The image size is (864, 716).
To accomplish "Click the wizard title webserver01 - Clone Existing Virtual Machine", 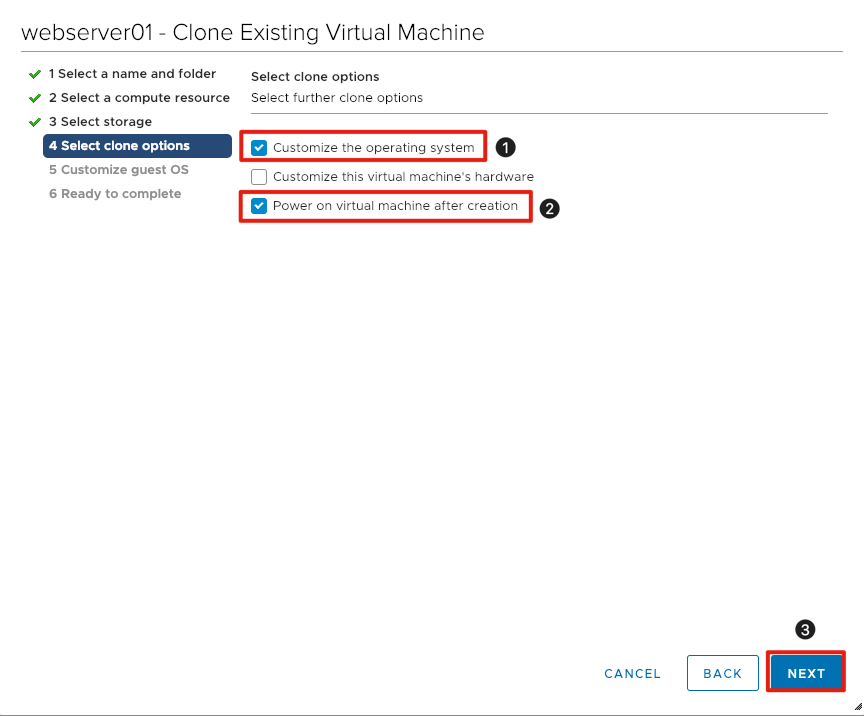I will tap(253, 32).
